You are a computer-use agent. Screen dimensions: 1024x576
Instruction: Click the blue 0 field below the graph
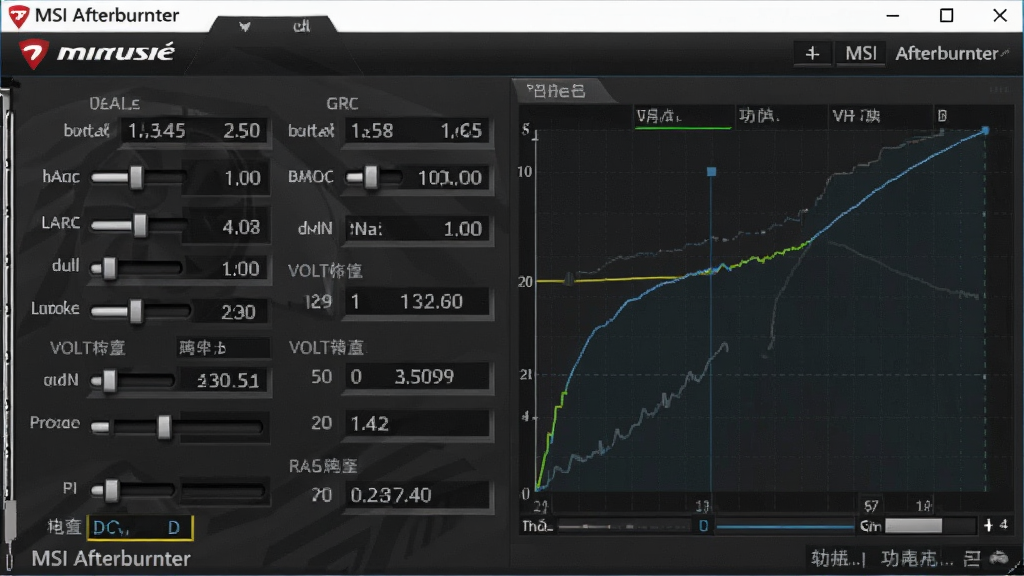click(x=703, y=526)
